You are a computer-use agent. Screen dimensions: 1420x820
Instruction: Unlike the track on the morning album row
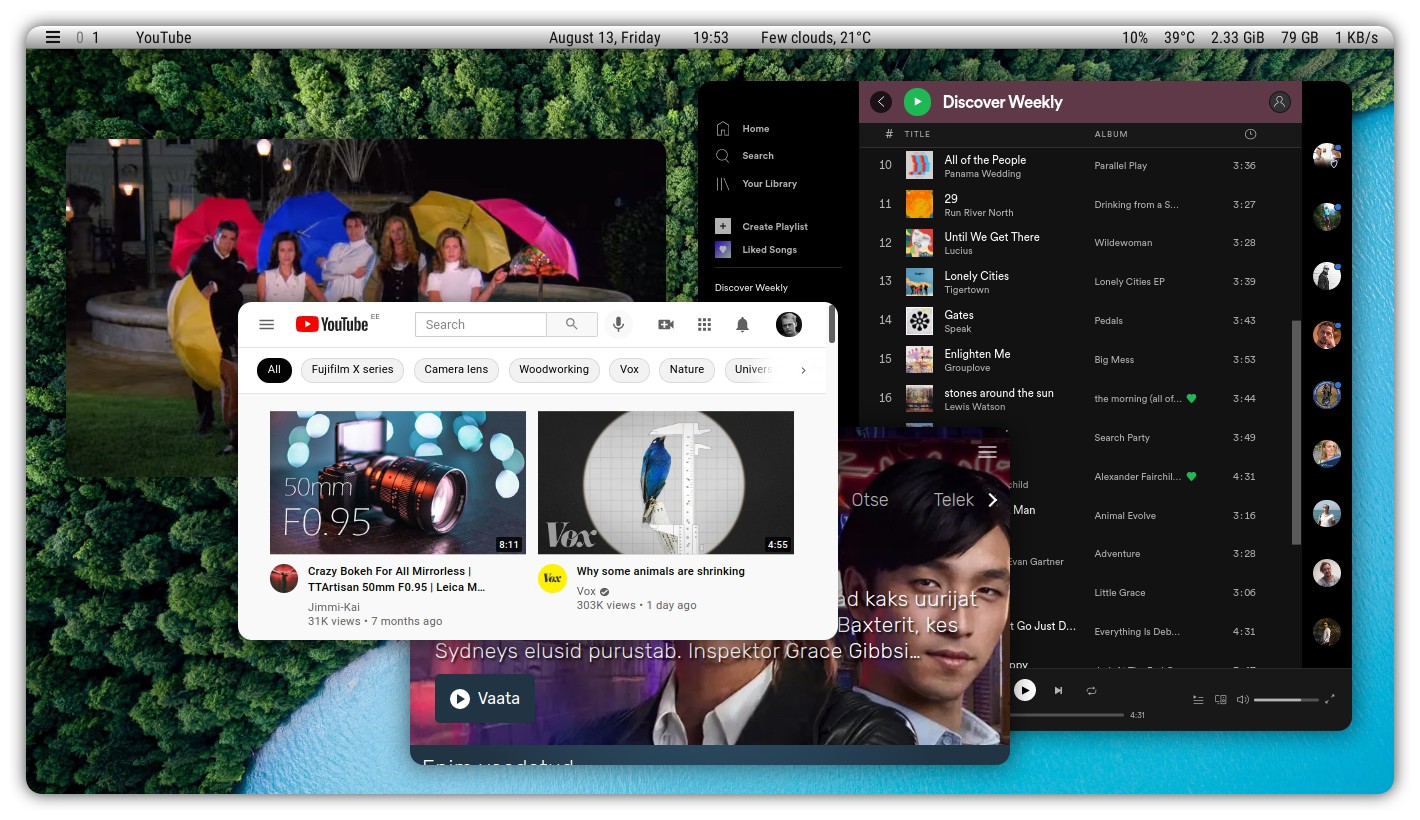(1191, 398)
